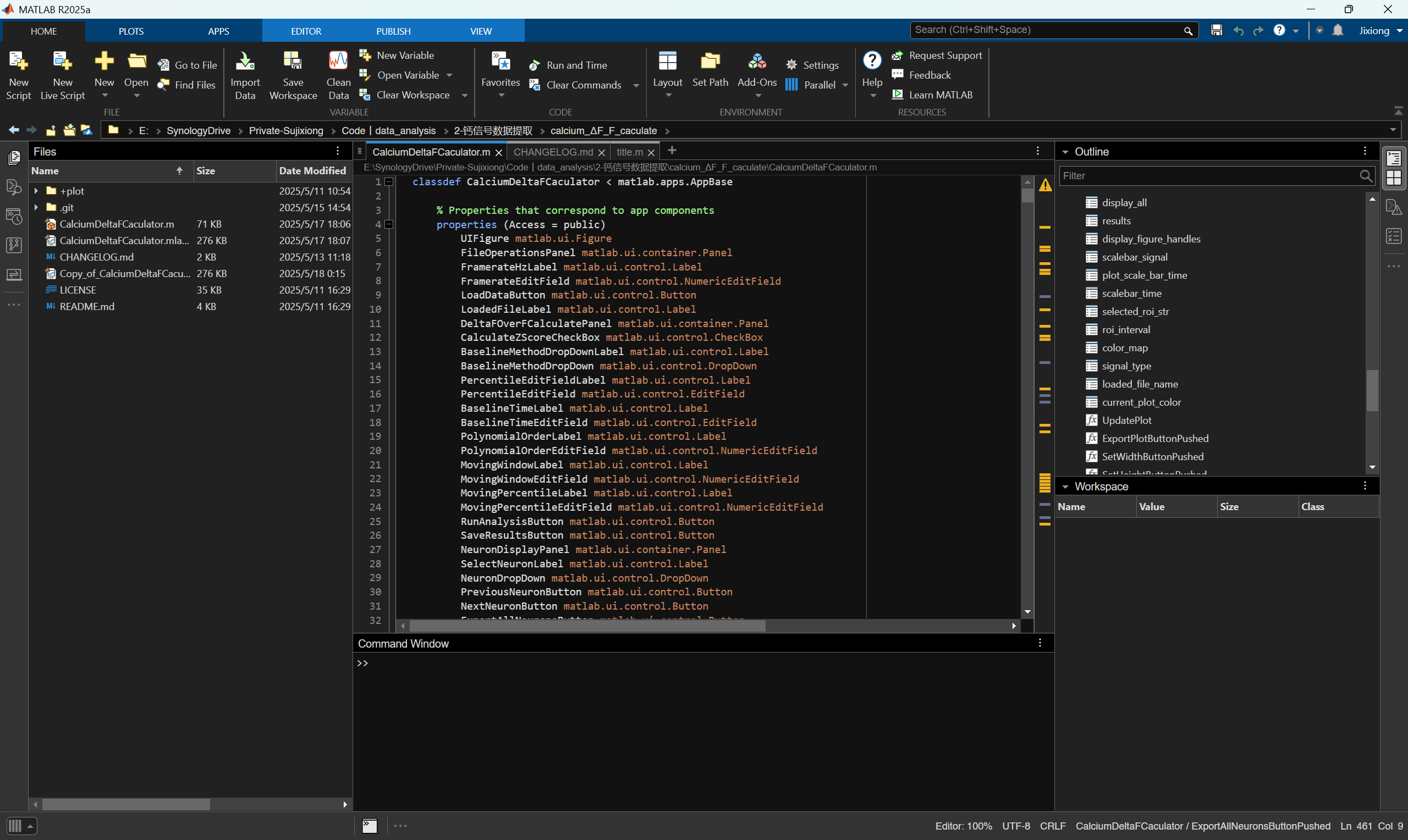Open the Clean Data tool
The height and width of the screenshot is (840, 1408).
(x=338, y=75)
